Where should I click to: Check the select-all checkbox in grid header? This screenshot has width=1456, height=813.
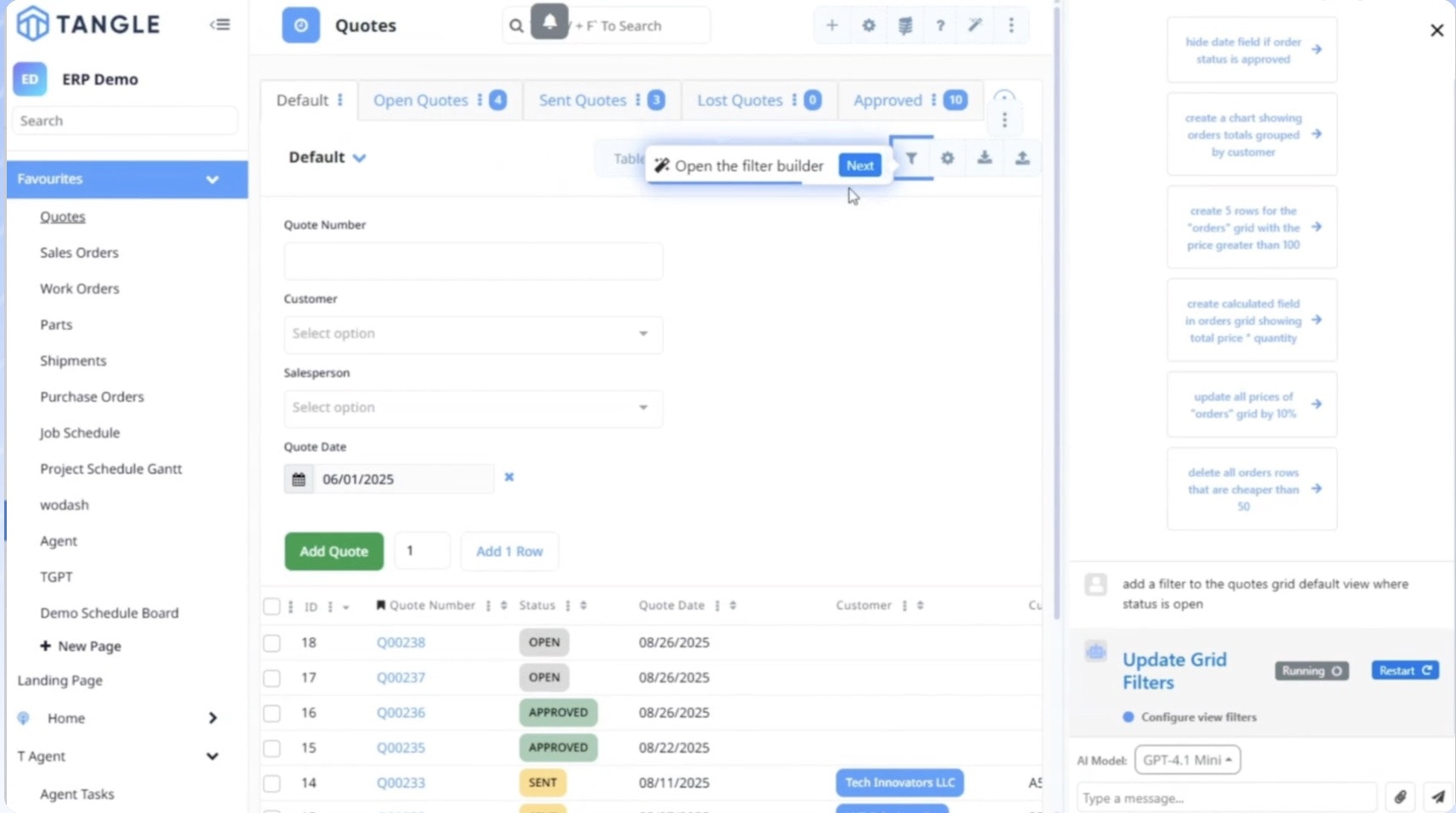[x=272, y=606]
